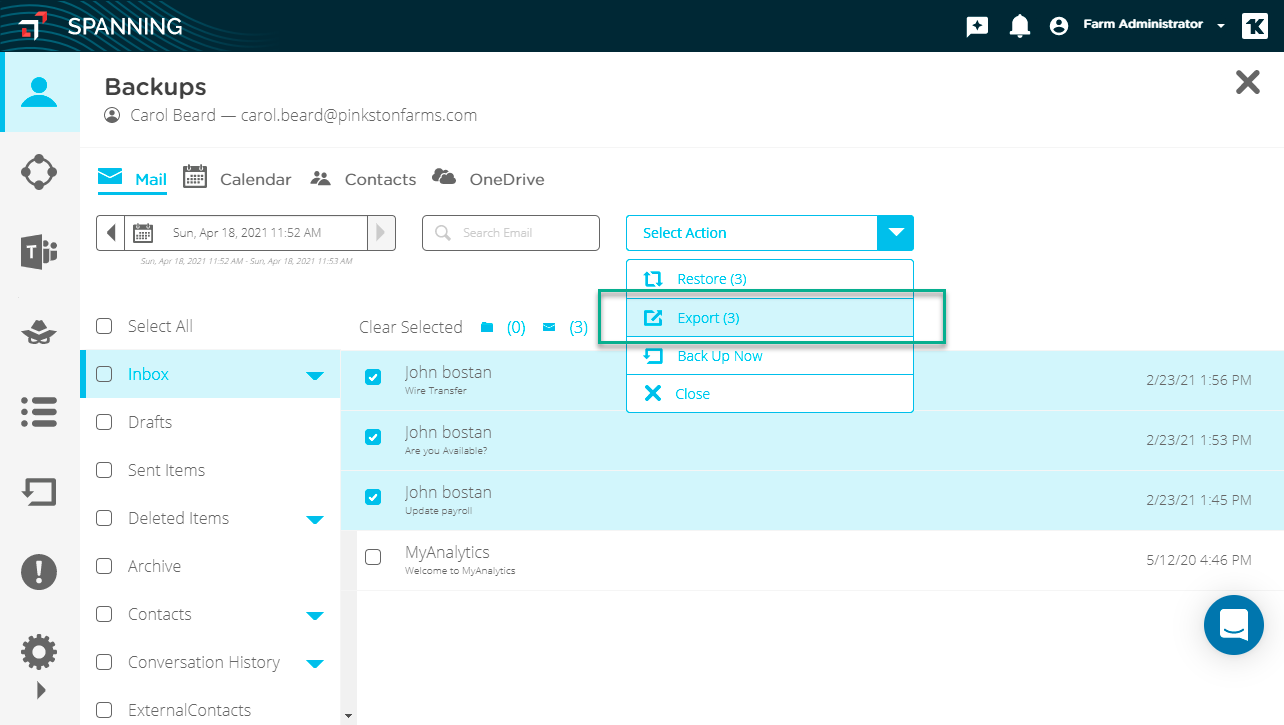Open the spy-hat dark web icon
Screen dimensions: 1284x725
(x=39, y=332)
